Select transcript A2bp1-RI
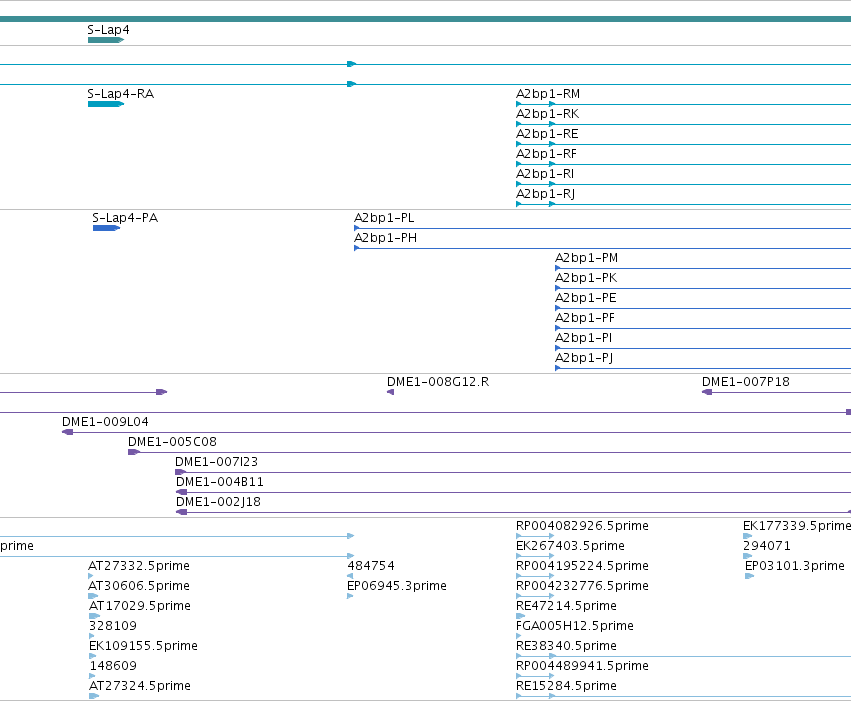 [545, 174]
